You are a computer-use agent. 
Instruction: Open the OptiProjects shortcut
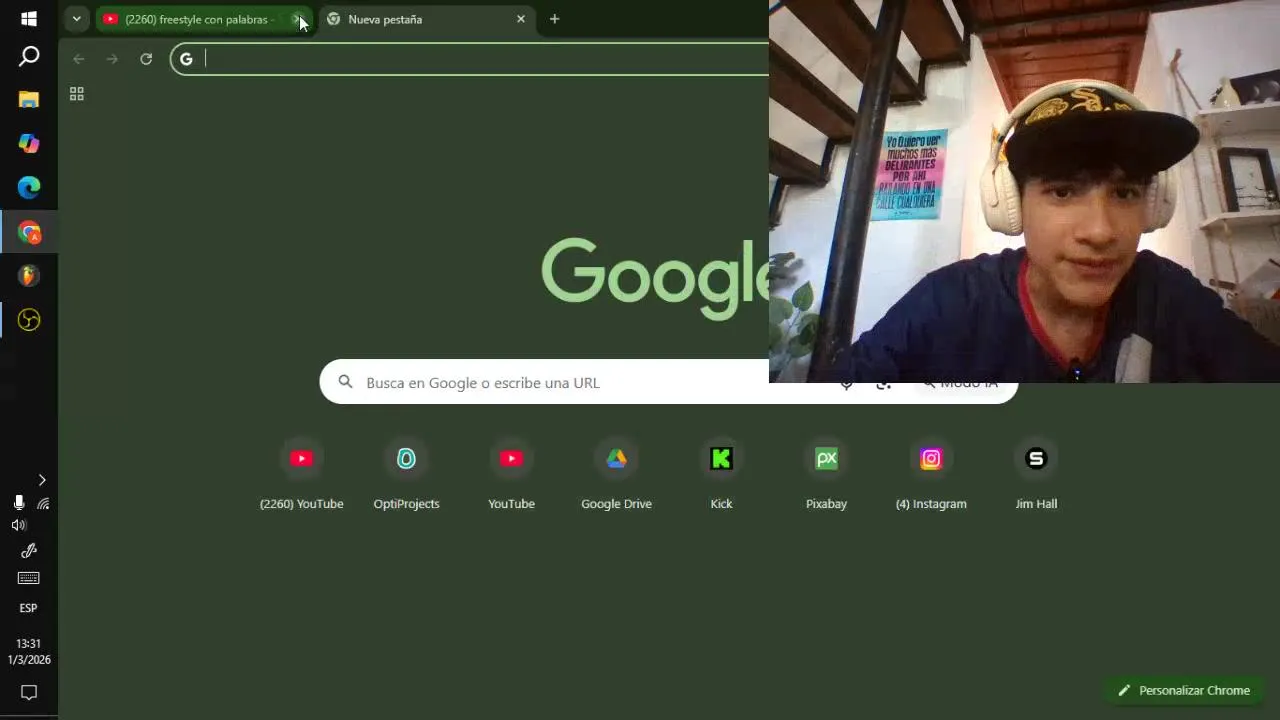[x=406, y=475]
